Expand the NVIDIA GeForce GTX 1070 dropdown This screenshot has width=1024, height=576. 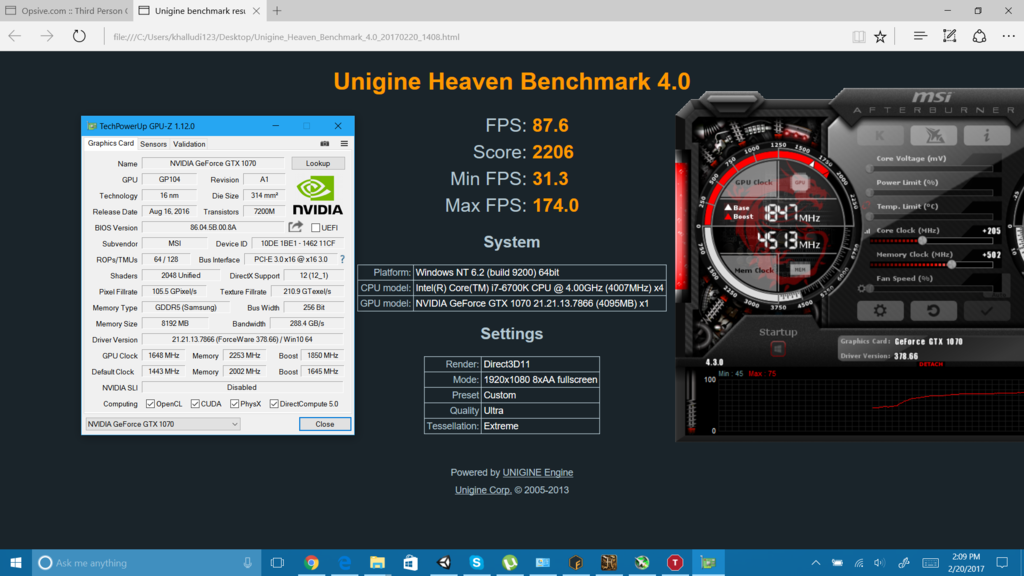coord(163,424)
